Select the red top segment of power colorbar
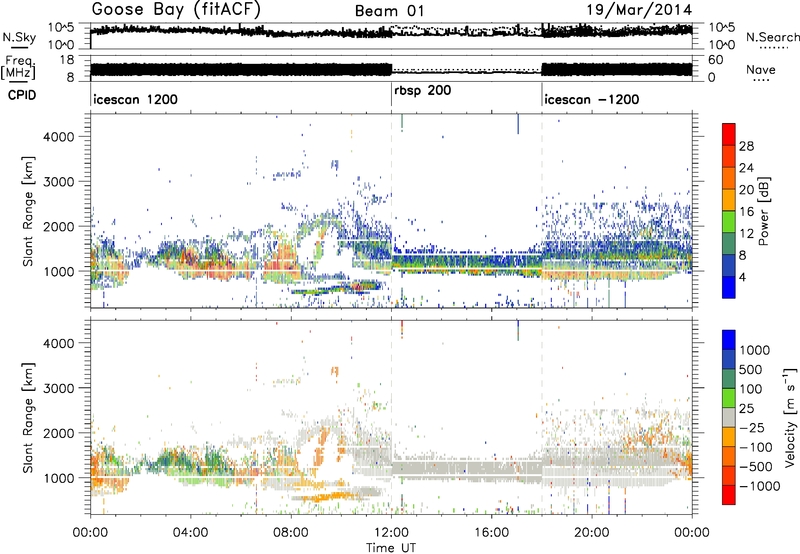Image resolution: width=800 pixels, height=554 pixels. pos(729,134)
